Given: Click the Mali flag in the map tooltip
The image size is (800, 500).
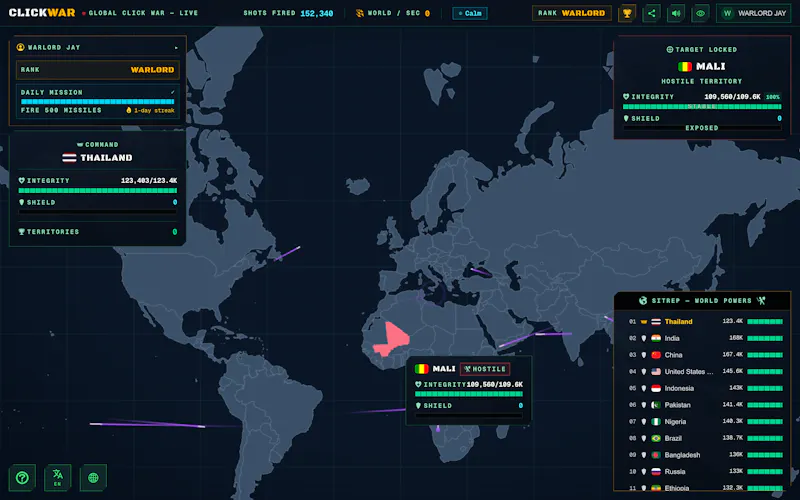Looking at the screenshot, I should 421,369.
